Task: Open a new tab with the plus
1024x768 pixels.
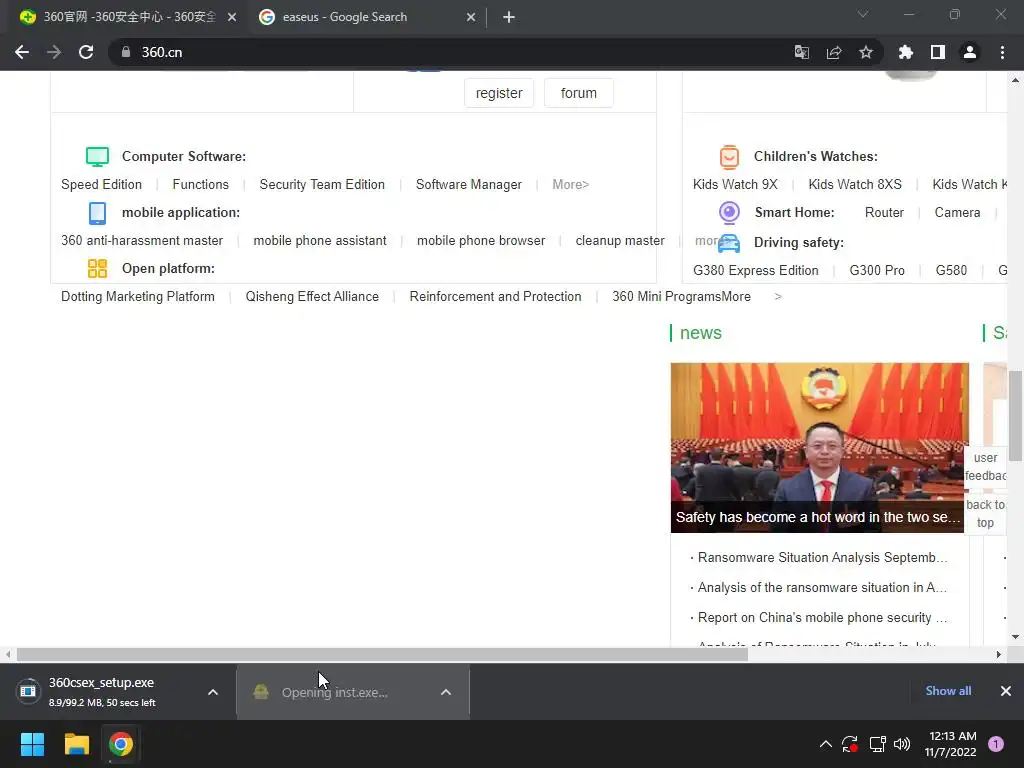Action: [x=509, y=17]
